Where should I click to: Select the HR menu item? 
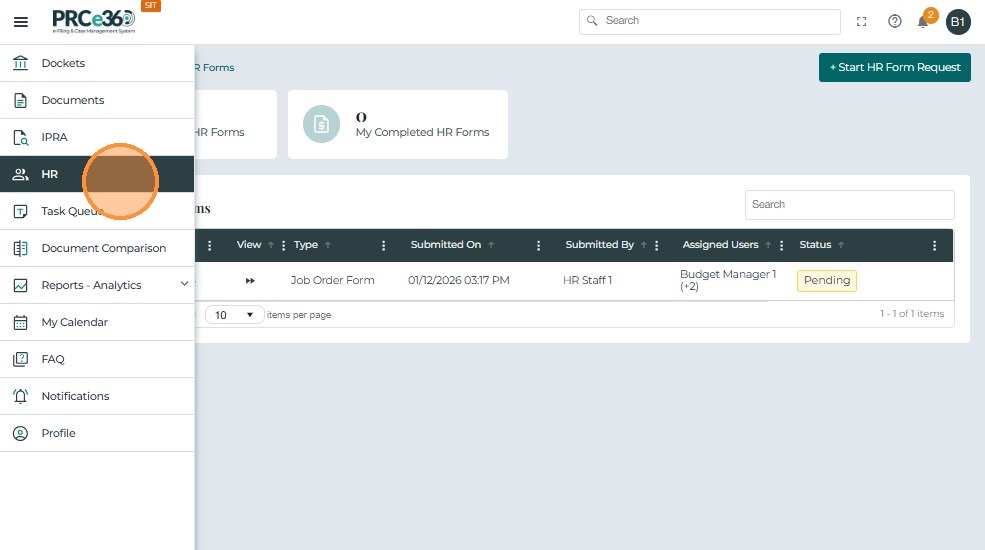point(97,174)
